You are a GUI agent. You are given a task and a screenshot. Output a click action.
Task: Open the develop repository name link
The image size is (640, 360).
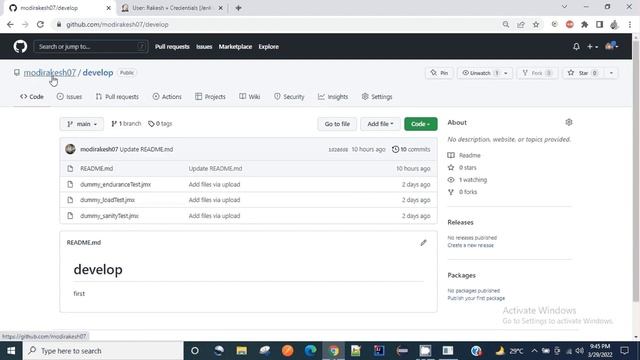(98, 73)
